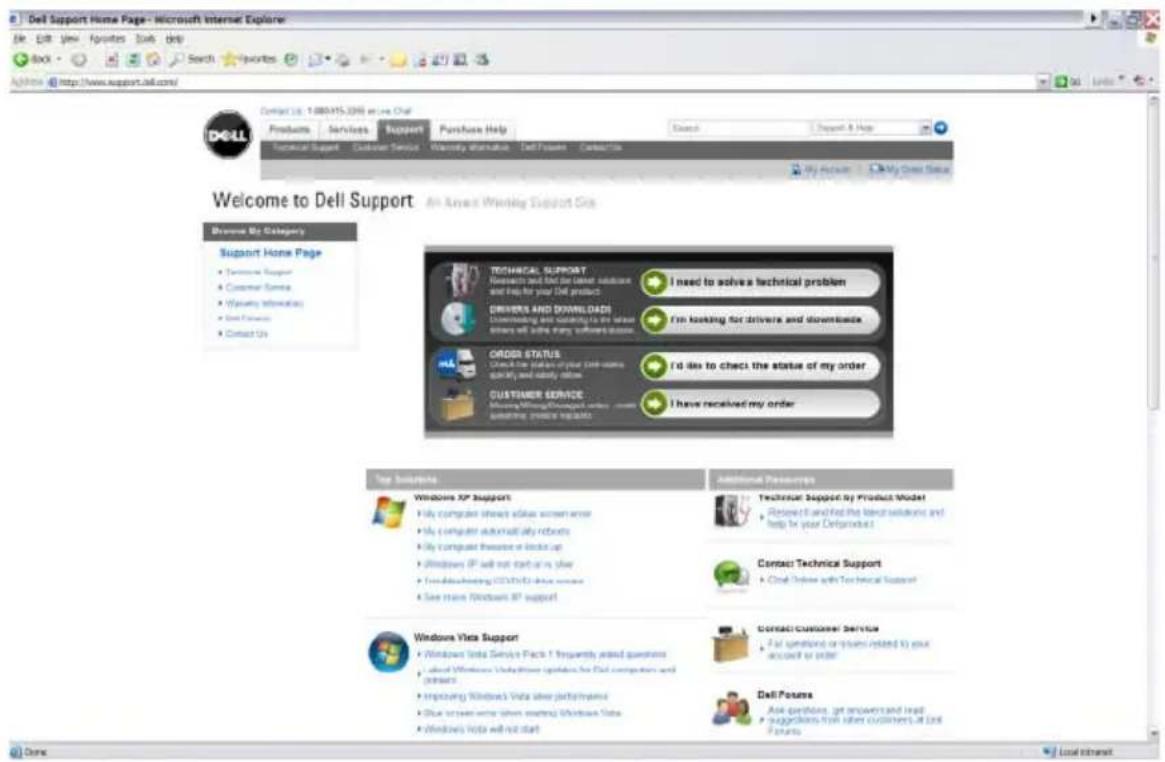Click the Windows Vista orb logo
Screen dimensions: 1165x762
tap(389, 652)
